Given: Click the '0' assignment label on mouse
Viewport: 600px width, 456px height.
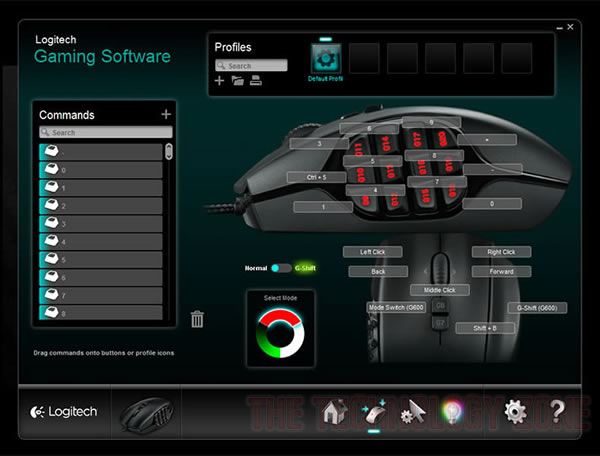Looking at the screenshot, I should coord(492,204).
